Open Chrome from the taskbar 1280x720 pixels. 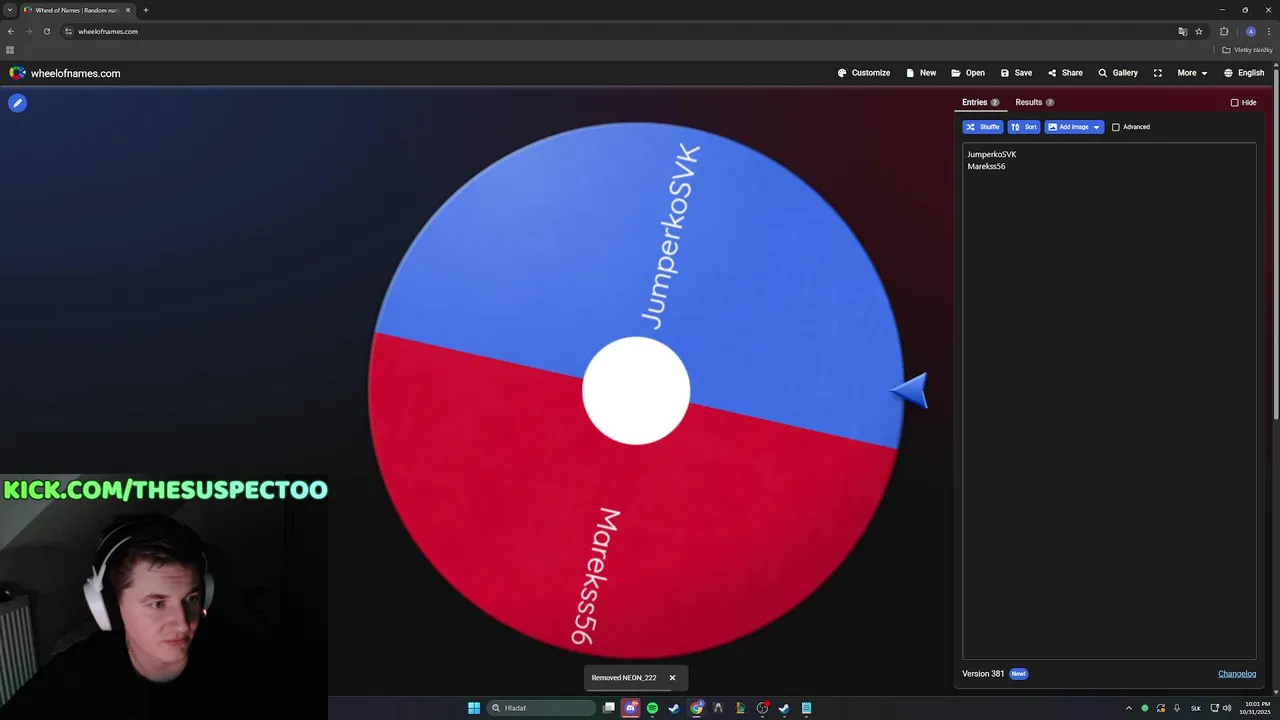coord(696,708)
